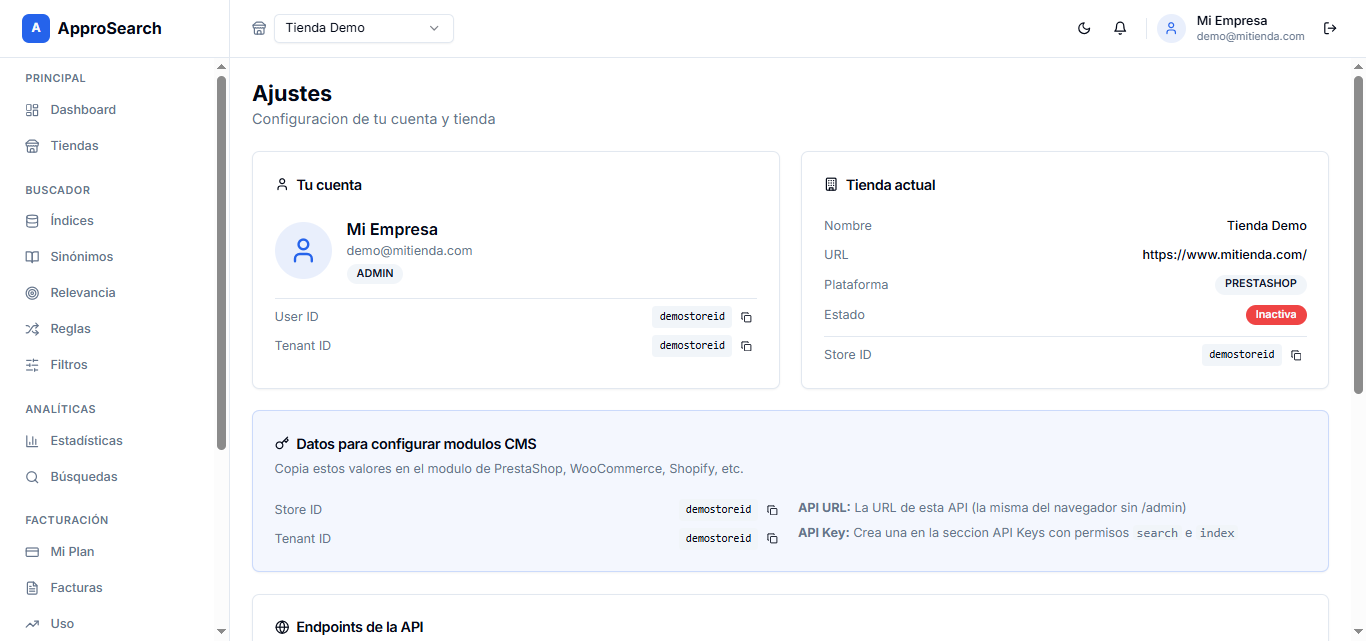
Task: Click the building icon beside Tienda actual
Action: 831,185
